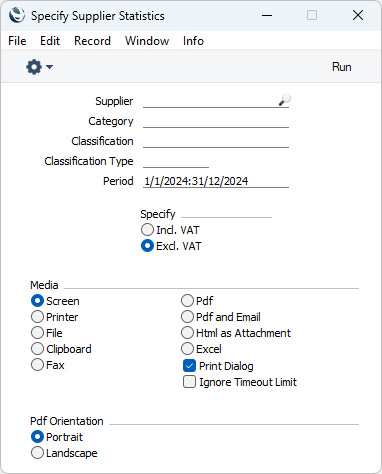Viewport: 382px width, 474px height.
Task: Open the Info menu
Action: (193, 41)
